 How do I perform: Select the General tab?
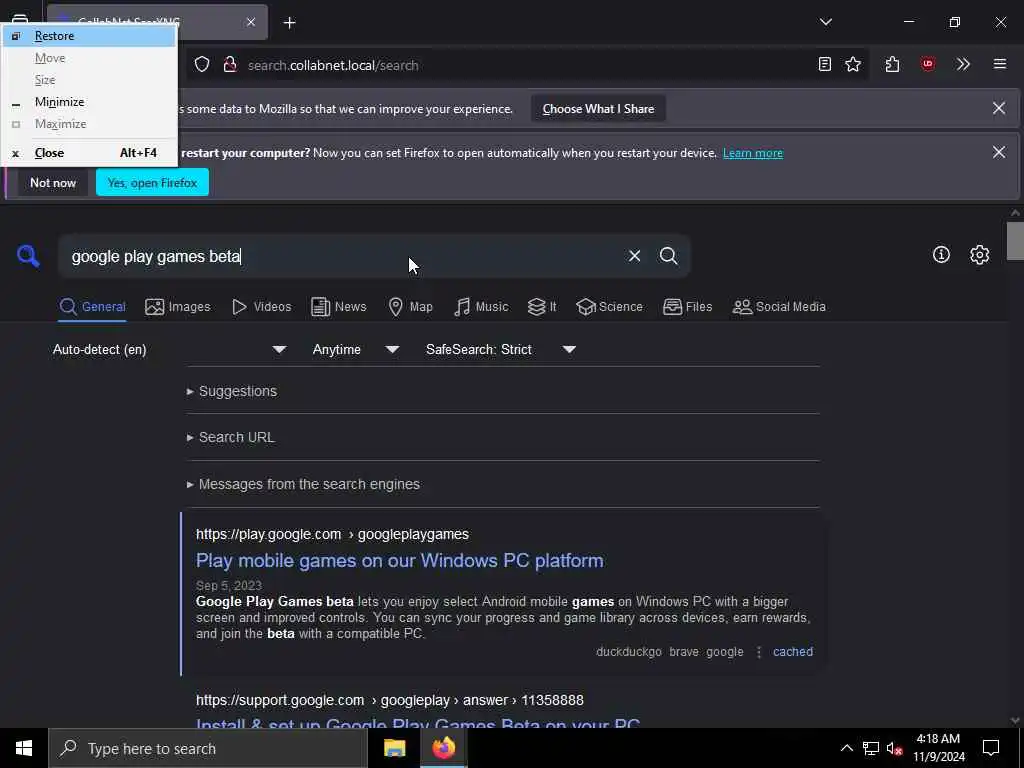(92, 307)
